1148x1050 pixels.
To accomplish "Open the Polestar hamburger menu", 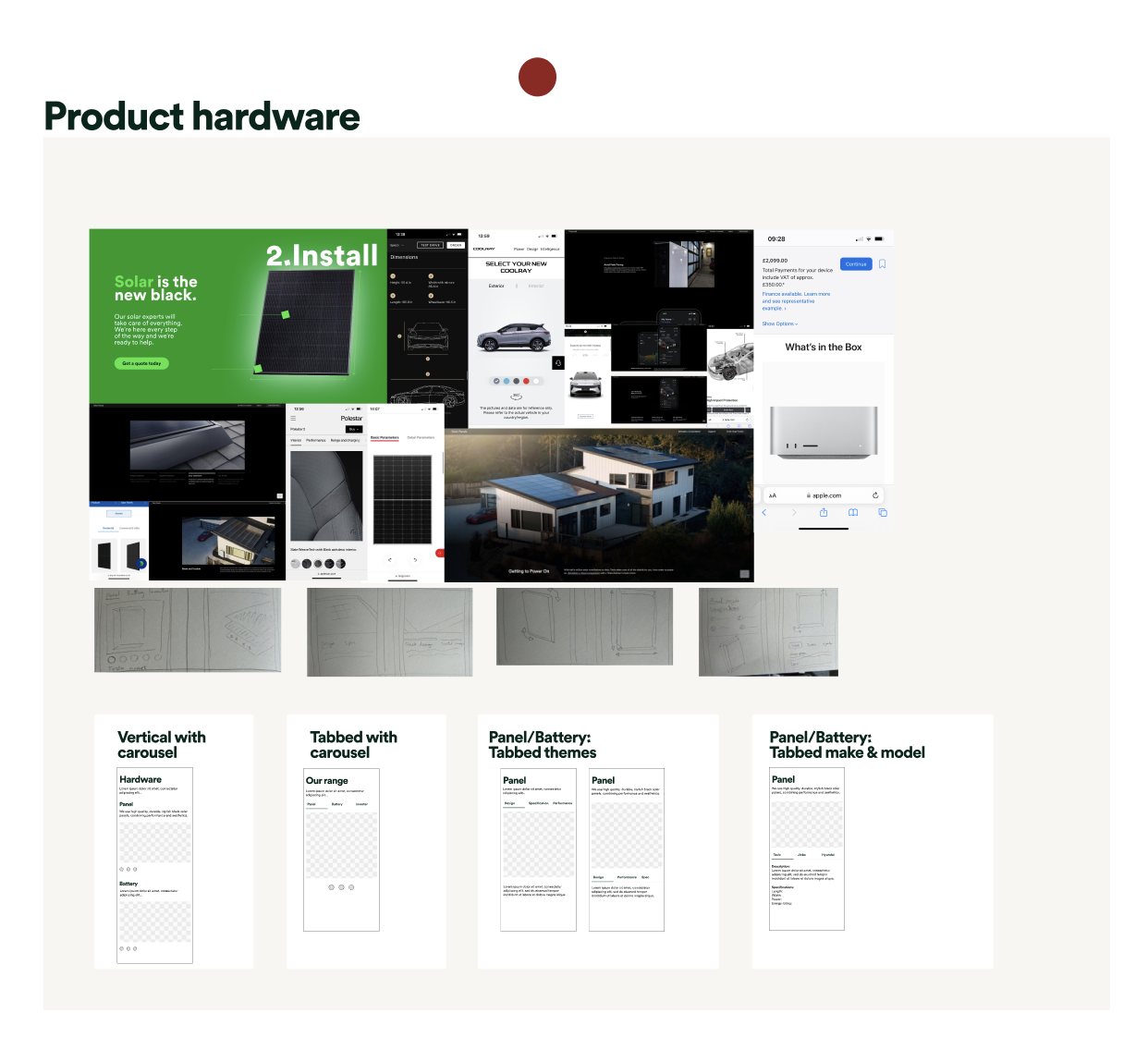I will [294, 419].
